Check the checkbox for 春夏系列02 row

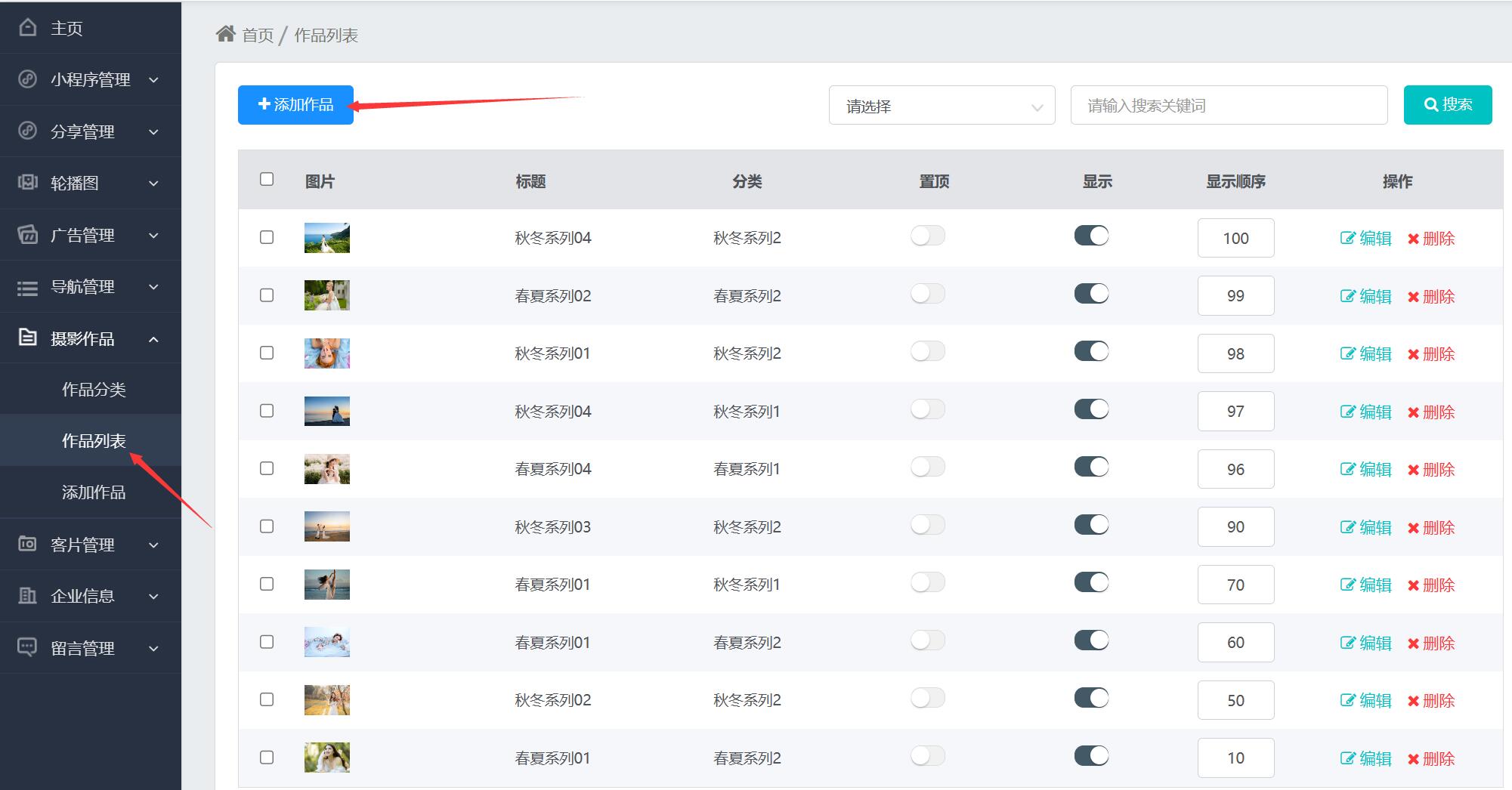point(267,295)
